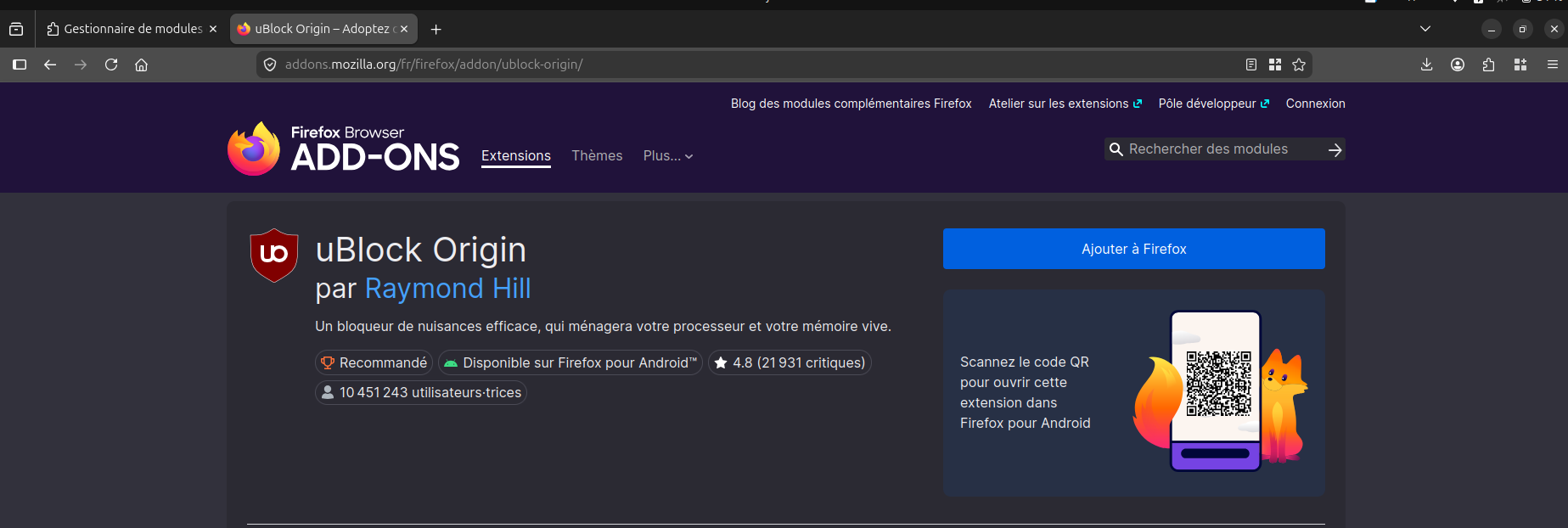This screenshot has width=1568, height=528.
Task: Open Pôle développeur link
Action: pos(1214,104)
